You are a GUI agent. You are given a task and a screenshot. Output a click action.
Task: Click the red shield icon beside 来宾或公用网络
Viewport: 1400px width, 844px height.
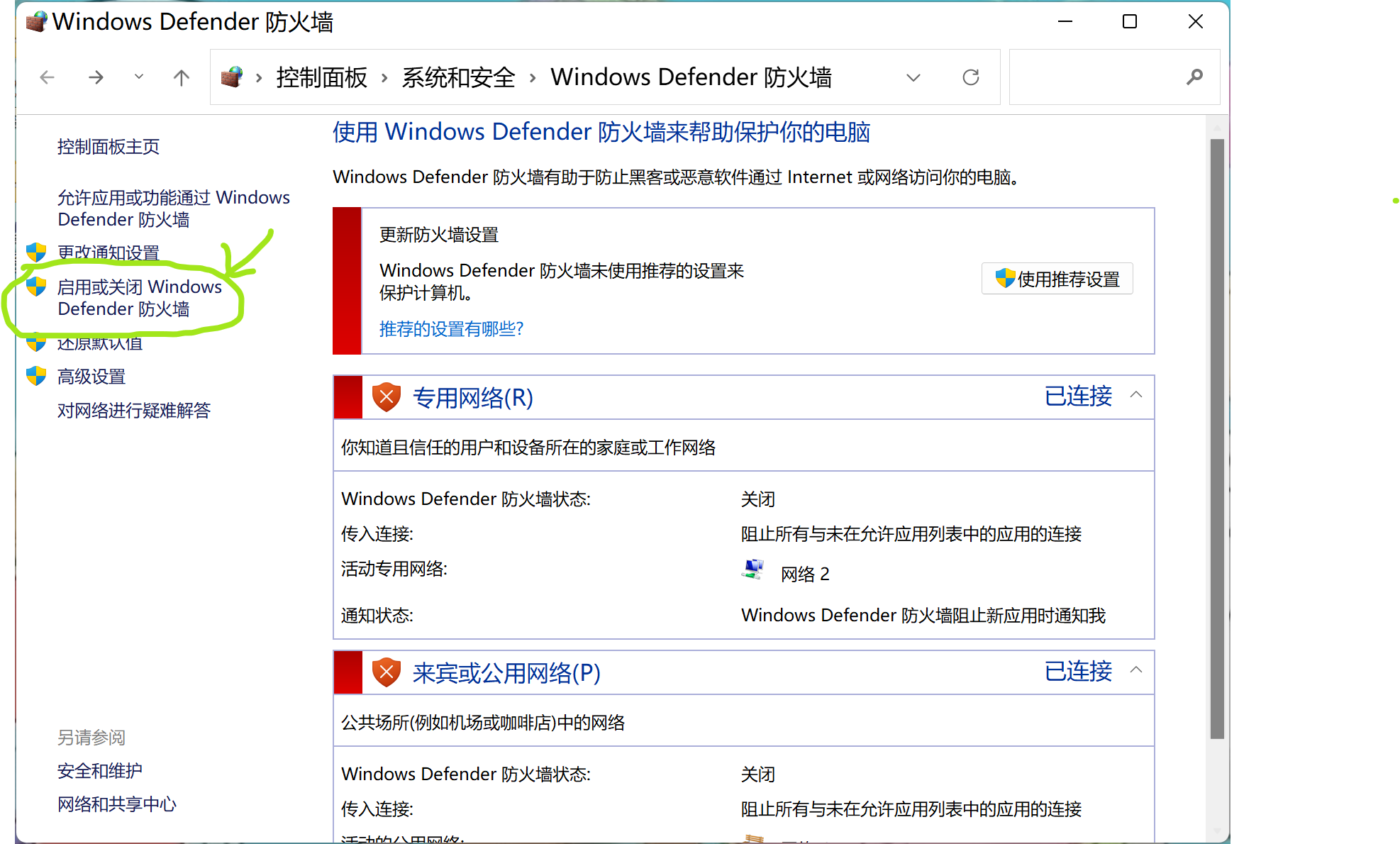coord(387,672)
